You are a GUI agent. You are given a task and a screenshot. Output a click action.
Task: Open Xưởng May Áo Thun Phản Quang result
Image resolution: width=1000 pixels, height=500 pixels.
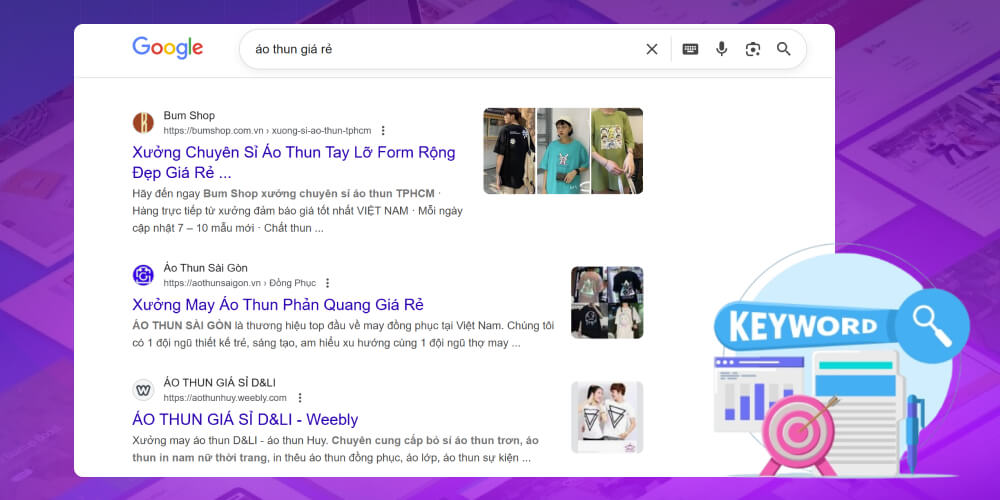277,304
